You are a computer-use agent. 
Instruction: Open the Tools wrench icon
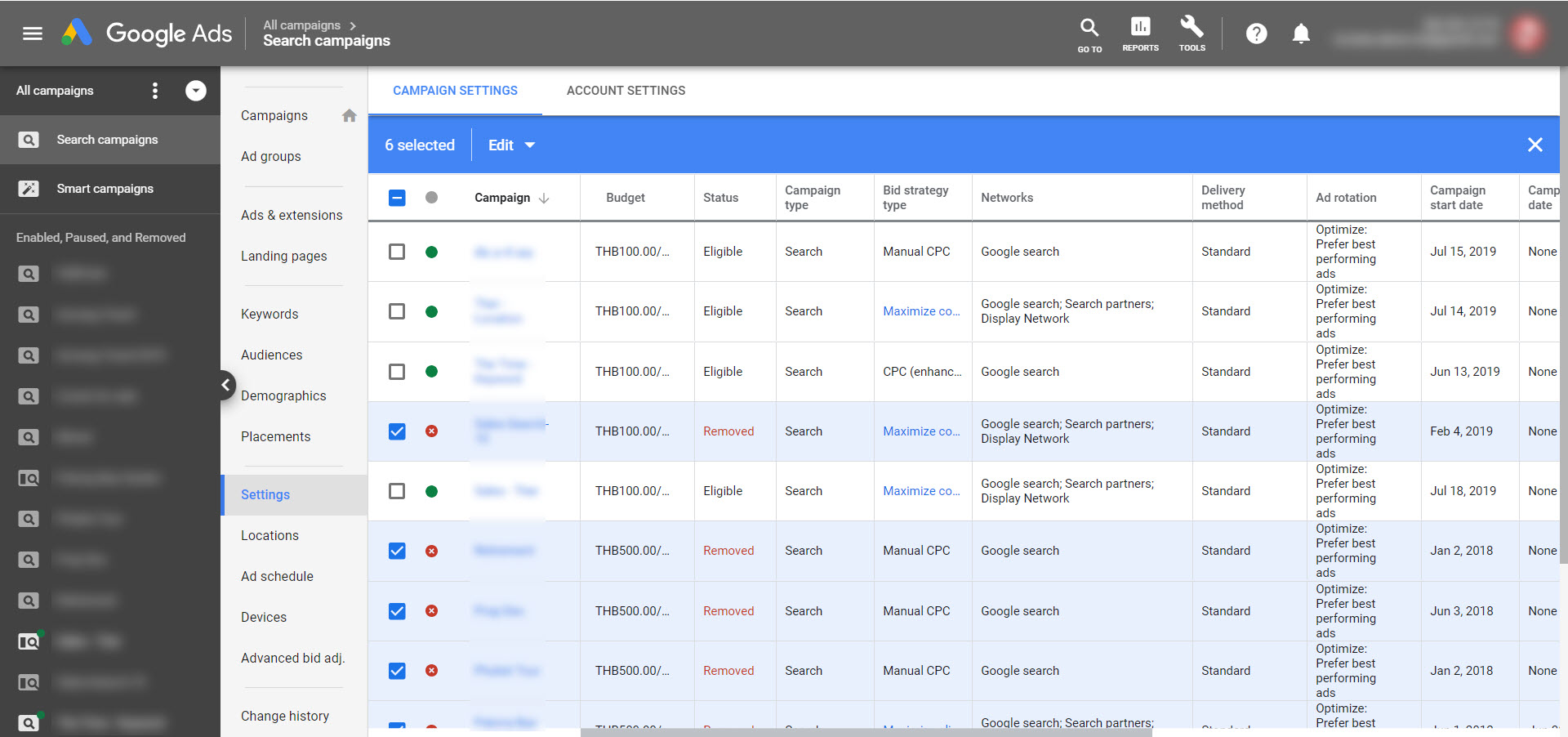tap(1192, 33)
